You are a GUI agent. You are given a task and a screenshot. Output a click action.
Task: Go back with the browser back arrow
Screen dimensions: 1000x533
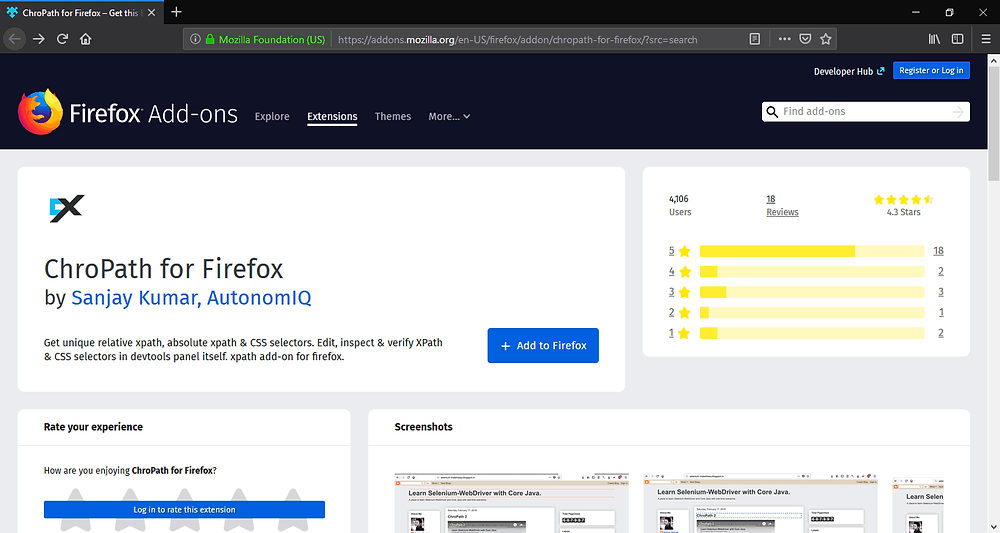pos(14,39)
